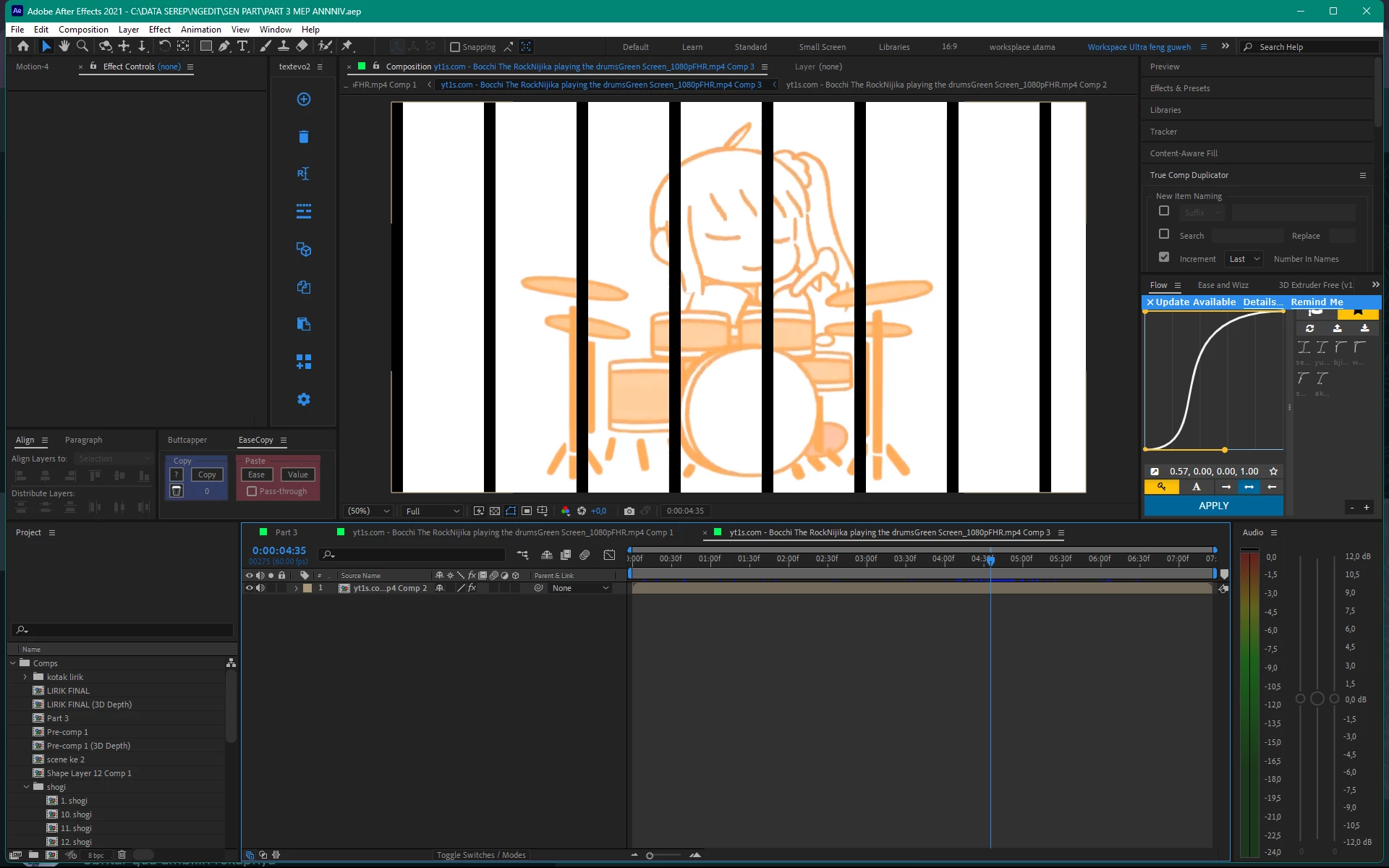Open the Composition menu

(83, 30)
